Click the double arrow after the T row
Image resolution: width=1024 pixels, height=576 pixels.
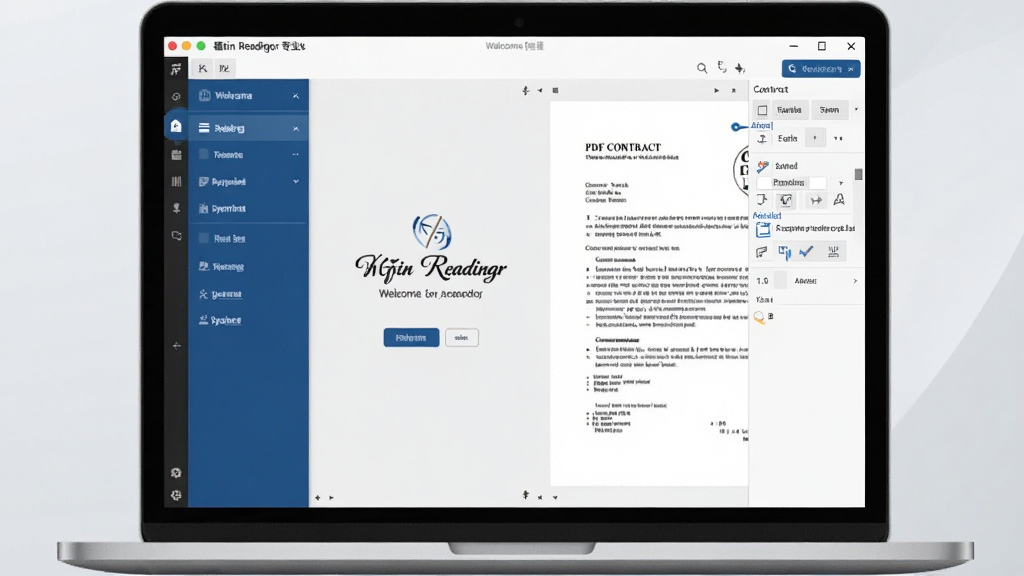coord(839,138)
